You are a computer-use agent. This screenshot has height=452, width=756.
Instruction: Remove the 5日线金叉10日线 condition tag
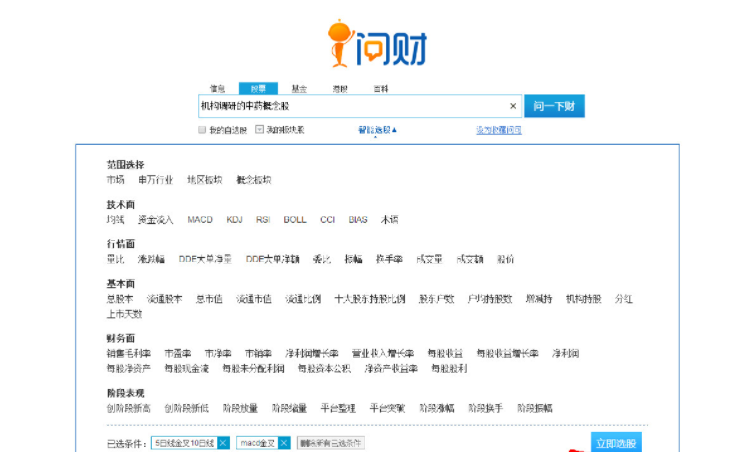coord(223,443)
